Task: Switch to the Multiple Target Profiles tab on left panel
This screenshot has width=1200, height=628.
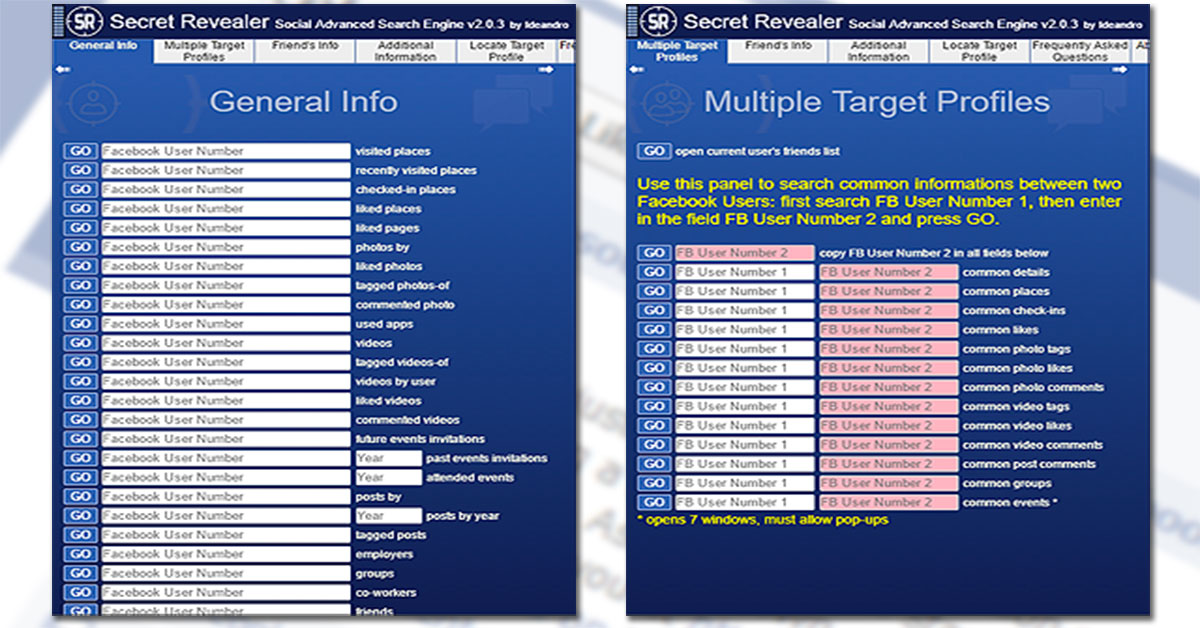Action: pyautogui.click(x=204, y=50)
